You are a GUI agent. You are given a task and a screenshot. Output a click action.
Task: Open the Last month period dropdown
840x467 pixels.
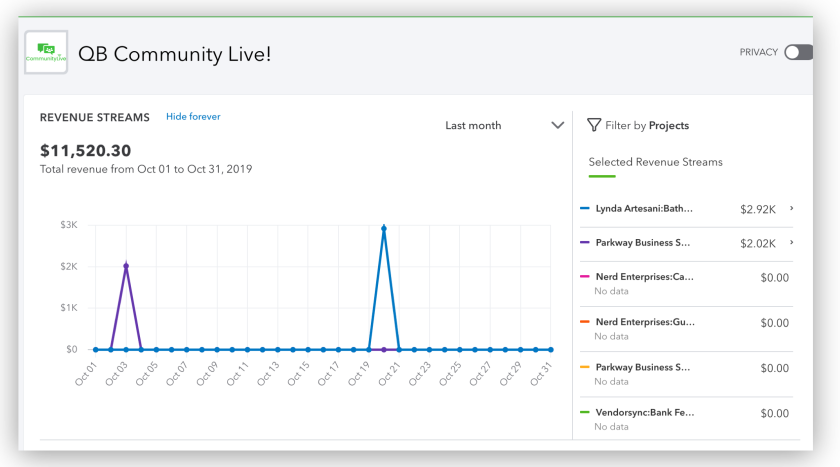pos(504,125)
